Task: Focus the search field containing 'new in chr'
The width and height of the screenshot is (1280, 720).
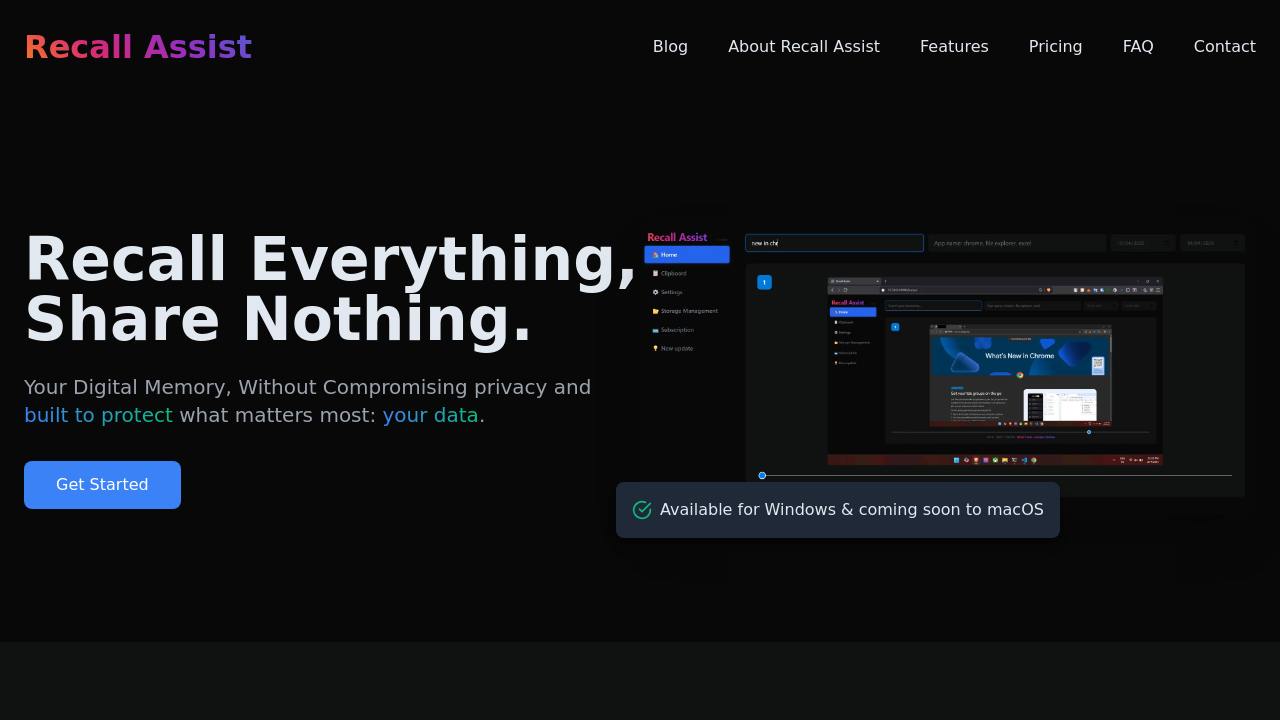Action: (834, 243)
